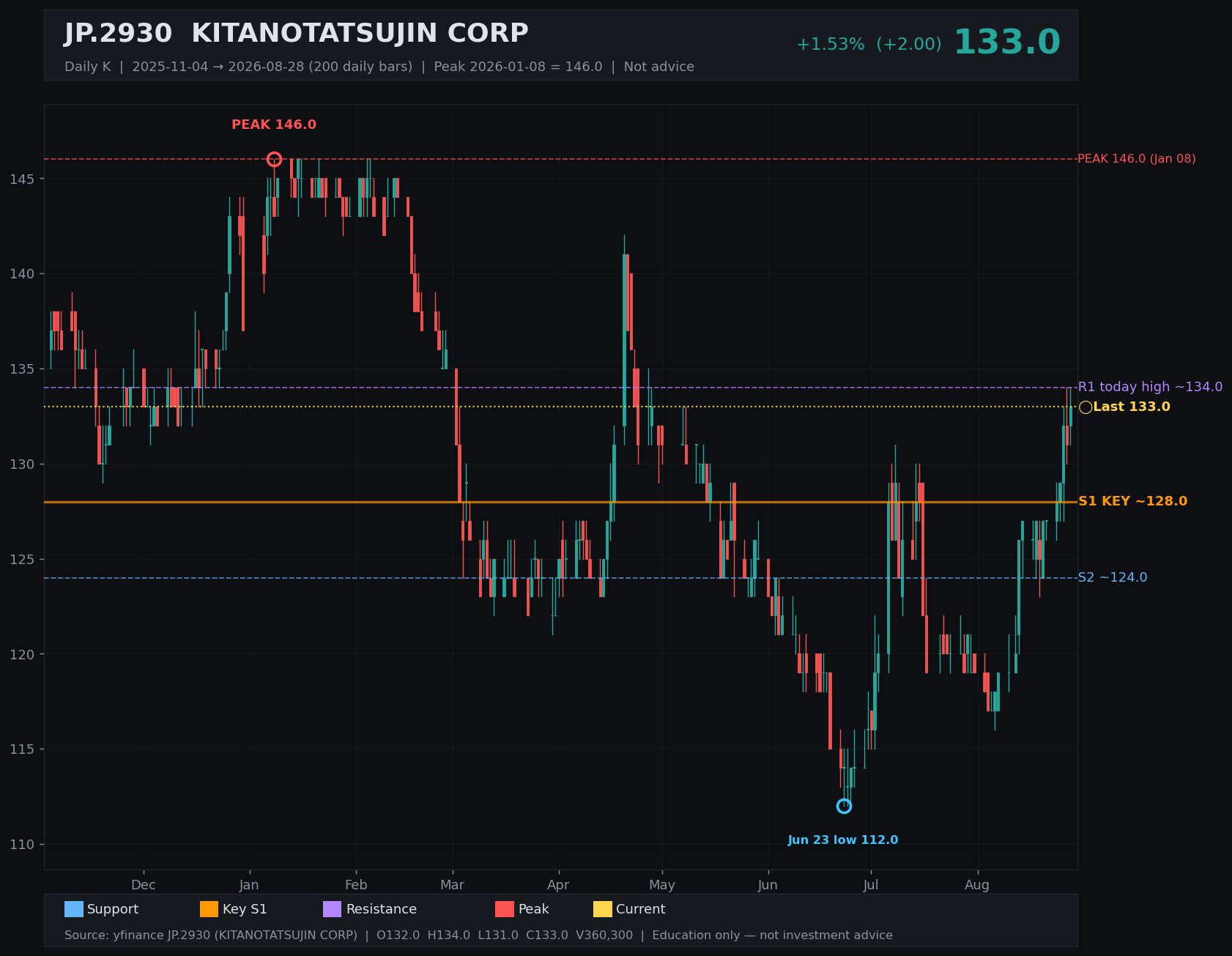Click the 'Feb' x-axis label
Image resolution: width=1232 pixels, height=956 pixels.
click(356, 885)
